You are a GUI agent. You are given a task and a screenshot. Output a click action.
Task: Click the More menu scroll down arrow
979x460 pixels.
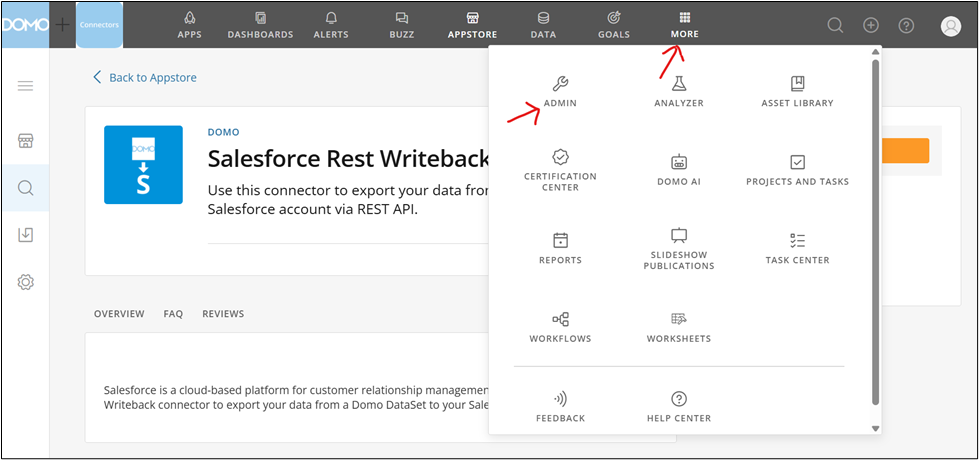tap(875, 428)
